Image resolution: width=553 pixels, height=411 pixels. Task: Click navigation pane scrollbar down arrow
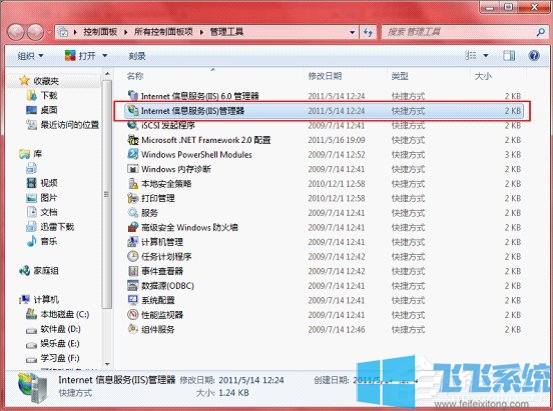(x=107, y=364)
